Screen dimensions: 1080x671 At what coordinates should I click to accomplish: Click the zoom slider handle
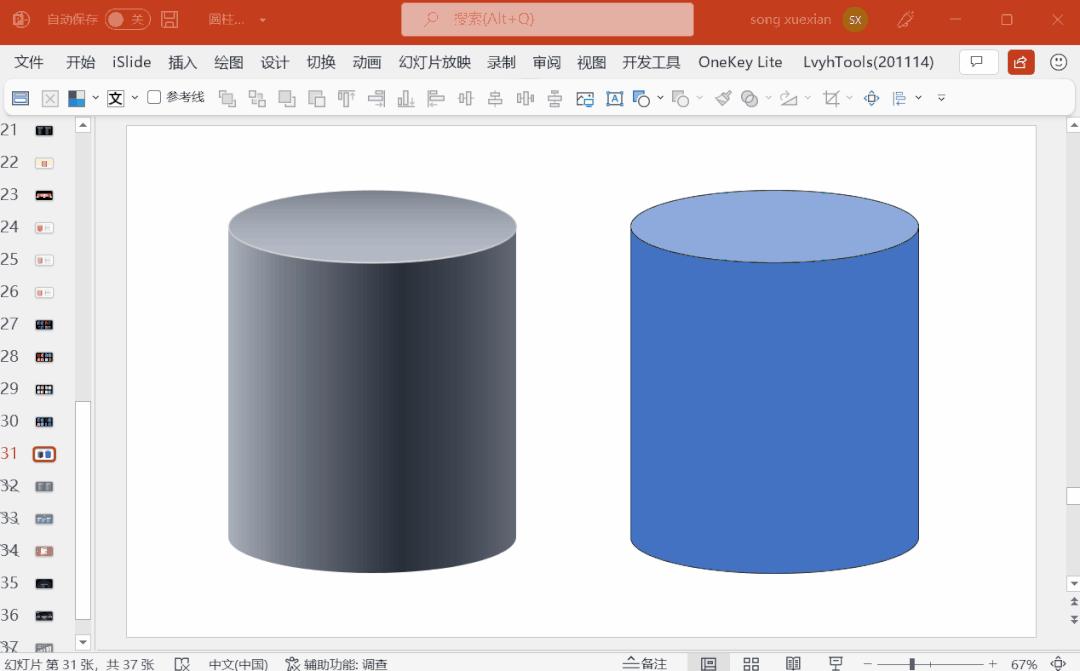(912, 664)
